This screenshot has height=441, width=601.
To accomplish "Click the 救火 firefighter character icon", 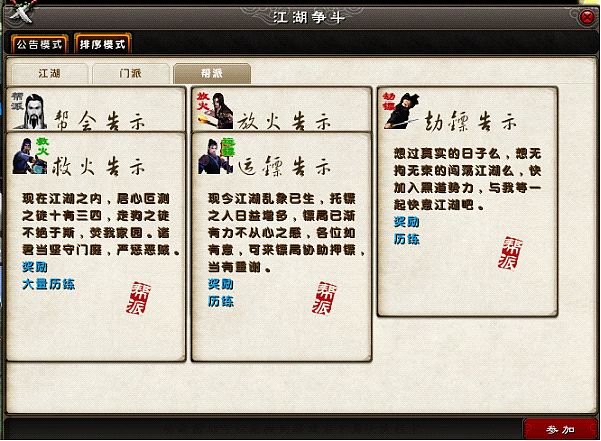I will coord(30,156).
